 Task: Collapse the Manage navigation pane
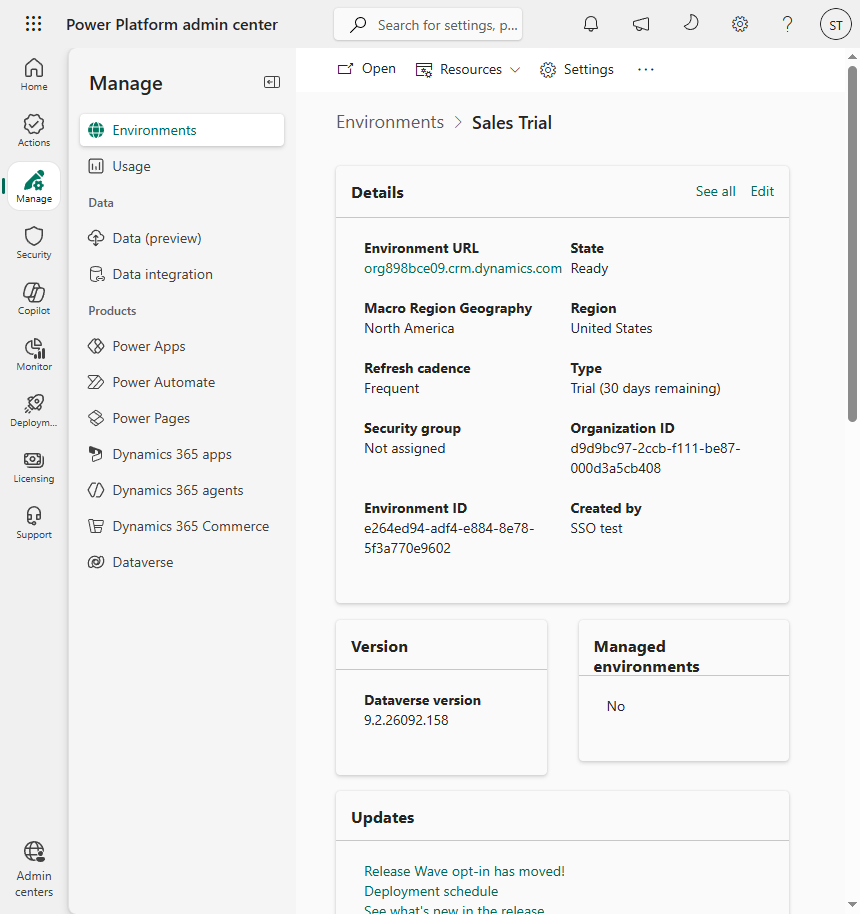tap(272, 82)
